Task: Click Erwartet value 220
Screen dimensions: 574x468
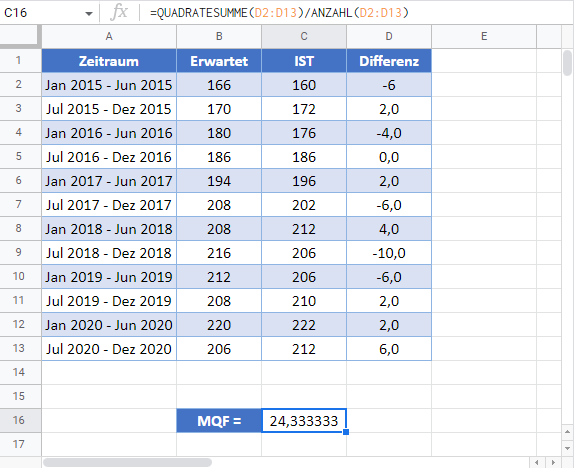Action: [219, 325]
